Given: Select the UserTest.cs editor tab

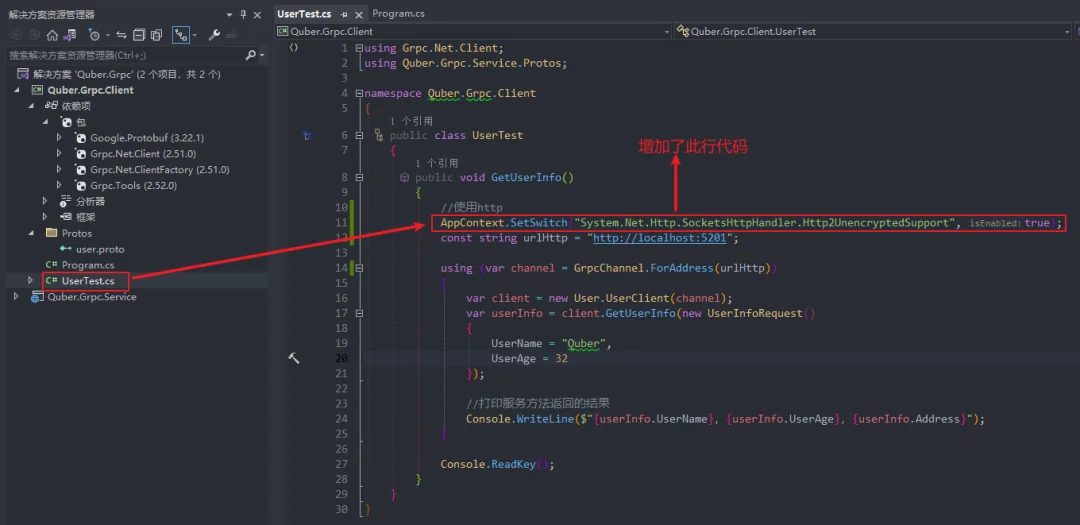Looking at the screenshot, I should [304, 13].
